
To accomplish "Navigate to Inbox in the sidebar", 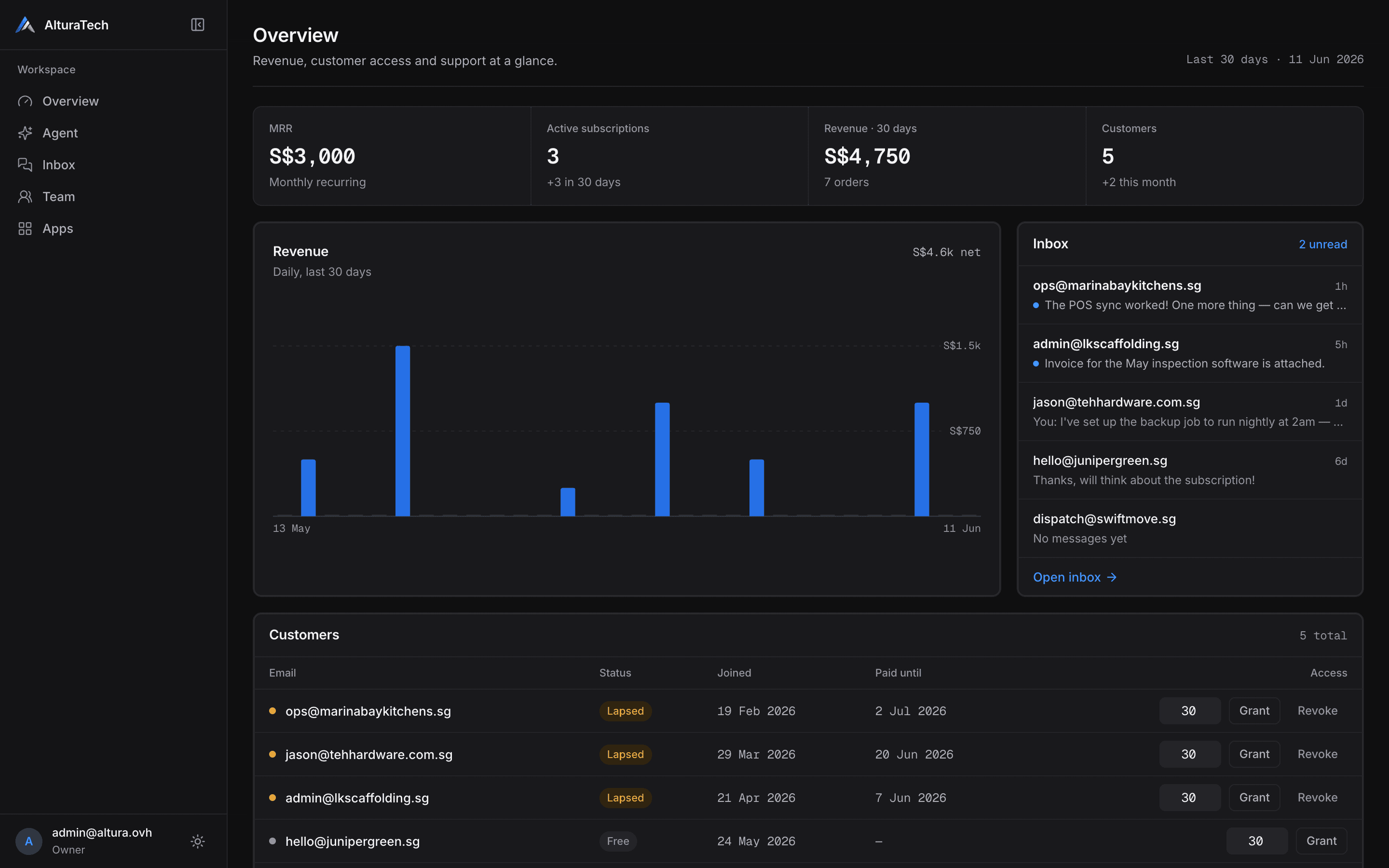I will (114, 165).
